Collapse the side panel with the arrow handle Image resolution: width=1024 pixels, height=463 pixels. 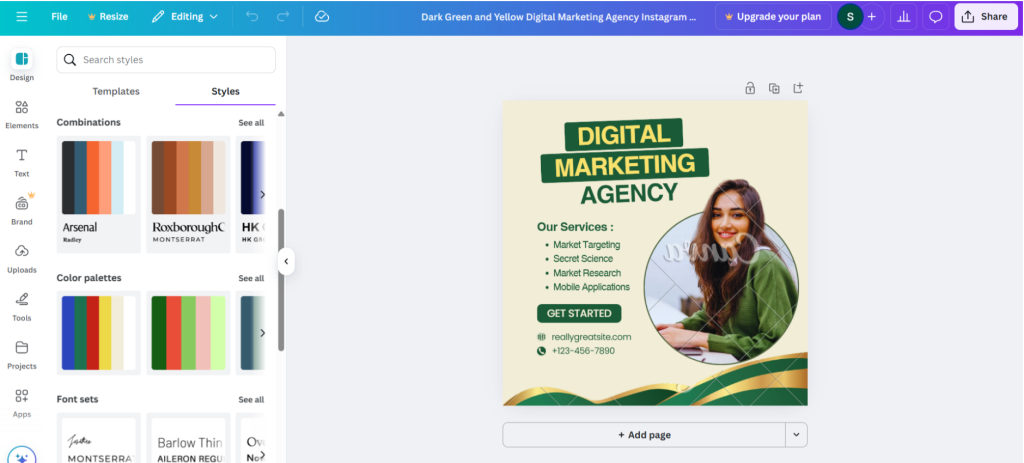point(285,262)
